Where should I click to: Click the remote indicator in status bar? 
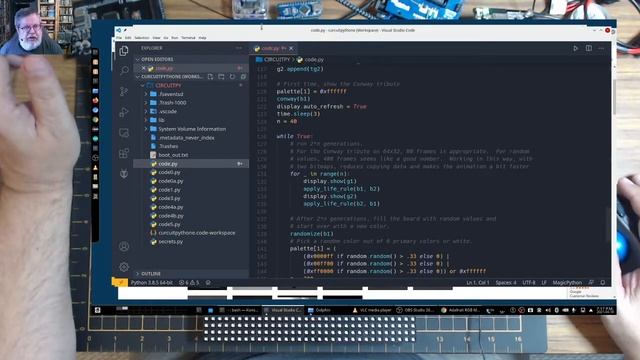click(x=120, y=282)
